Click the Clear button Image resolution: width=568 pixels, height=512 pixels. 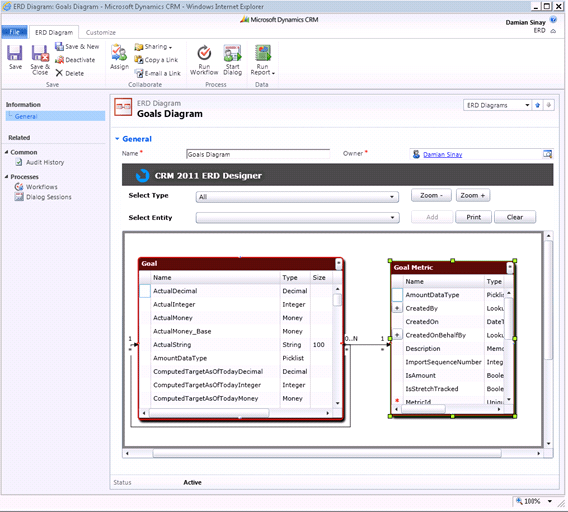click(x=515, y=217)
